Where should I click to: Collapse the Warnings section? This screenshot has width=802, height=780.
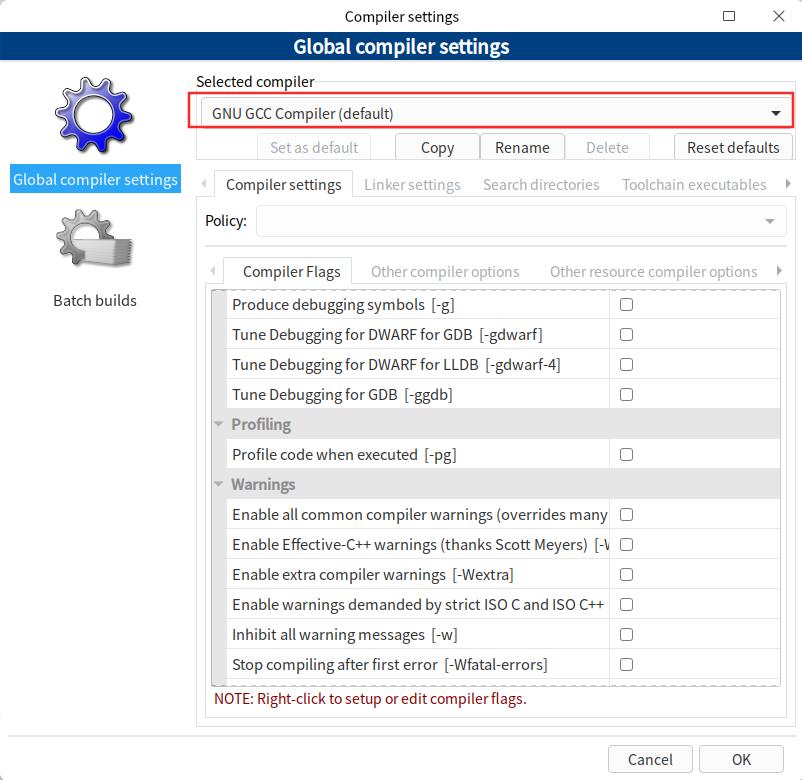pyautogui.click(x=219, y=484)
